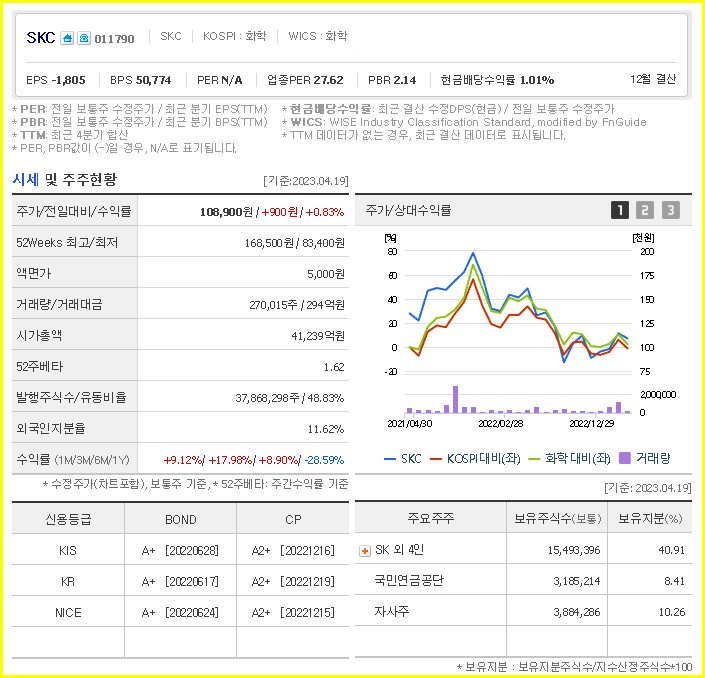Toggle the KOSPI대비(좌) legend entry
The height and width of the screenshot is (678, 705).
[475, 459]
